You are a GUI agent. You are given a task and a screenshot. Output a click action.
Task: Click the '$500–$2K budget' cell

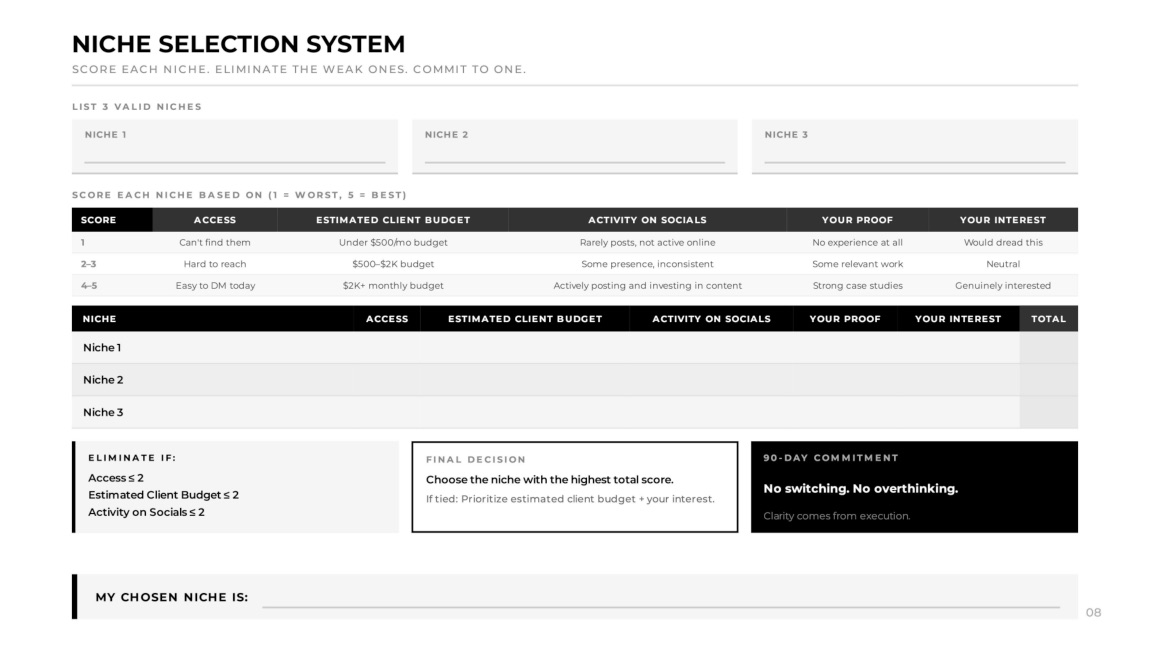pyautogui.click(x=393, y=264)
